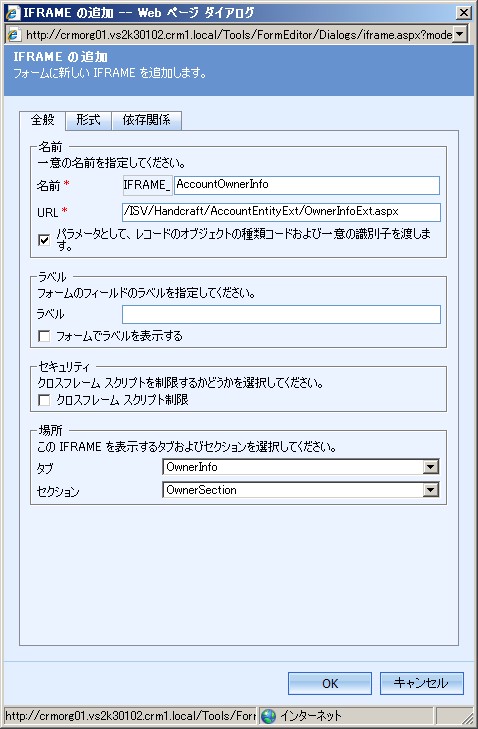Click the URL input field

click(x=281, y=212)
